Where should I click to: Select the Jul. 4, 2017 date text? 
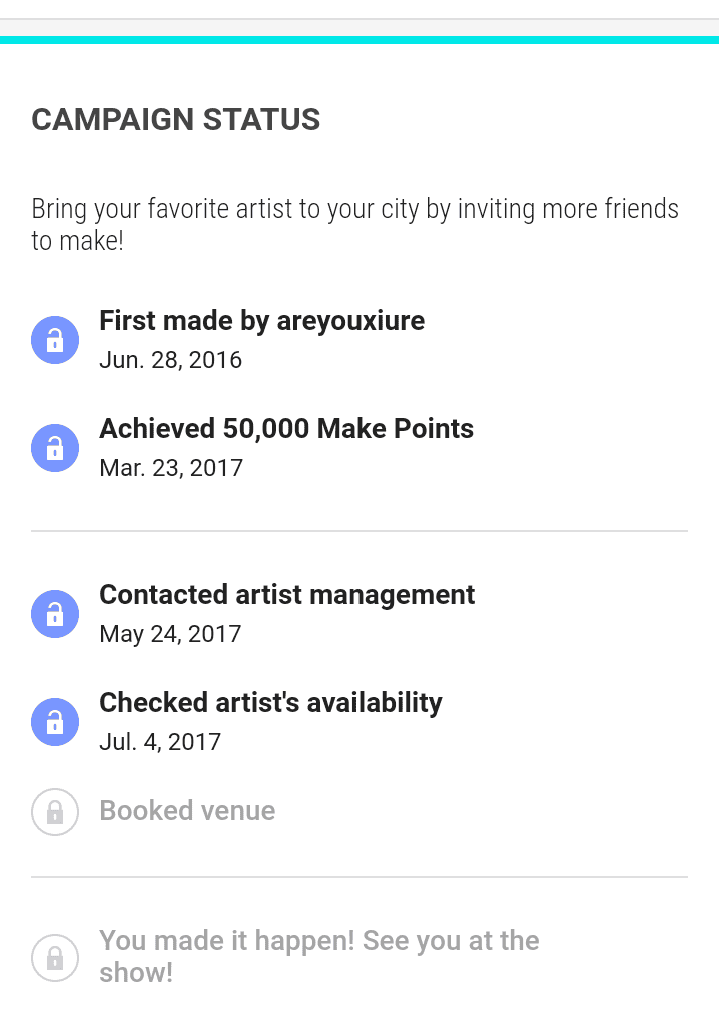click(x=160, y=742)
